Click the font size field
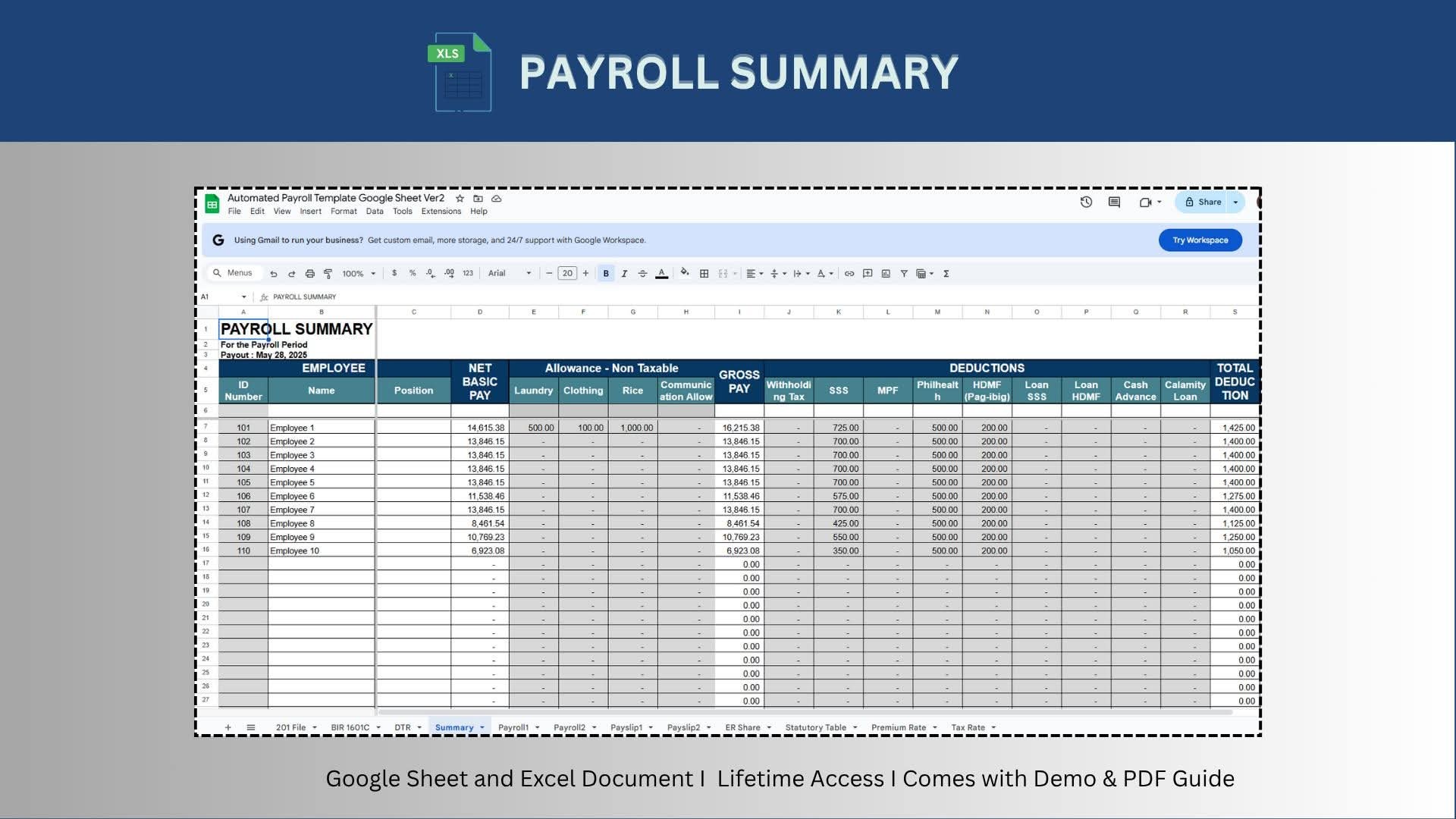 click(567, 273)
